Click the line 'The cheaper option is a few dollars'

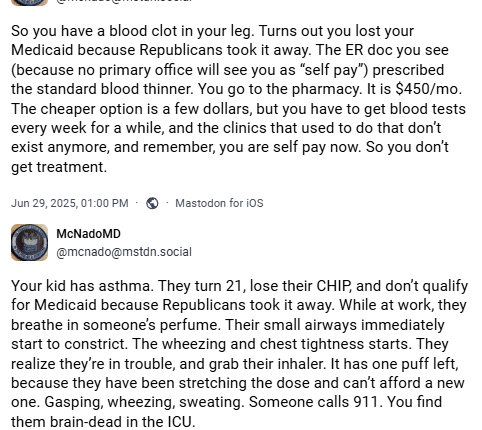pos(132,109)
